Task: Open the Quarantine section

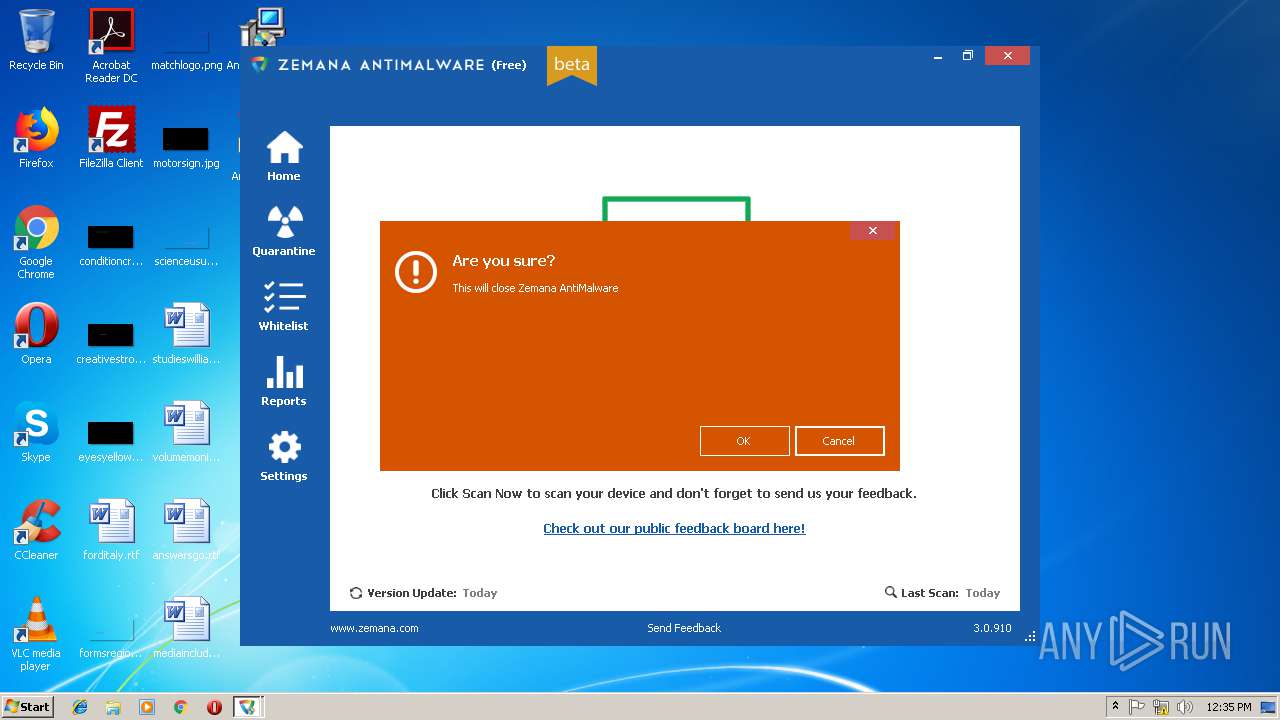Action: [x=284, y=231]
